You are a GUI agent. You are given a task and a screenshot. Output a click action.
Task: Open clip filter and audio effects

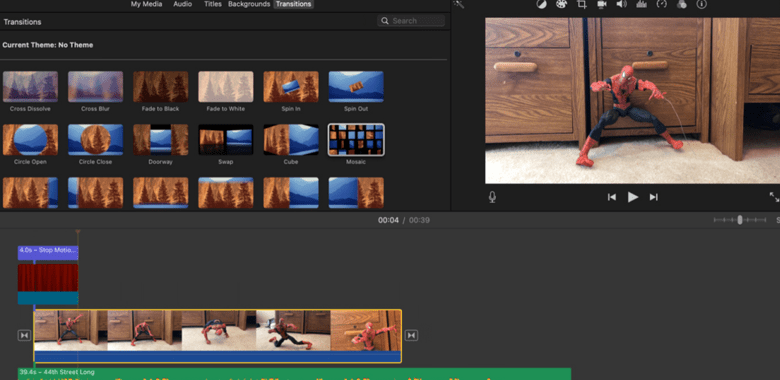point(682,4)
